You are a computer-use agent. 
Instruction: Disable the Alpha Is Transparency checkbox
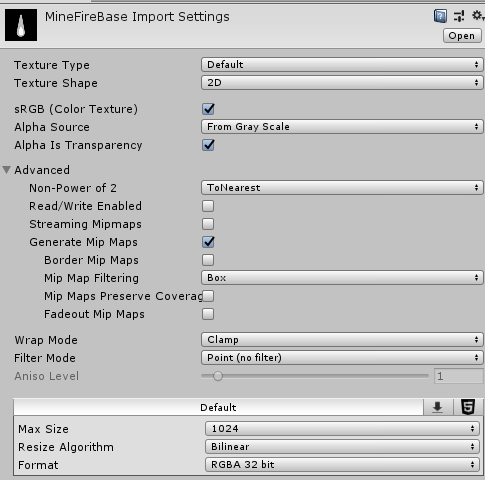208,145
